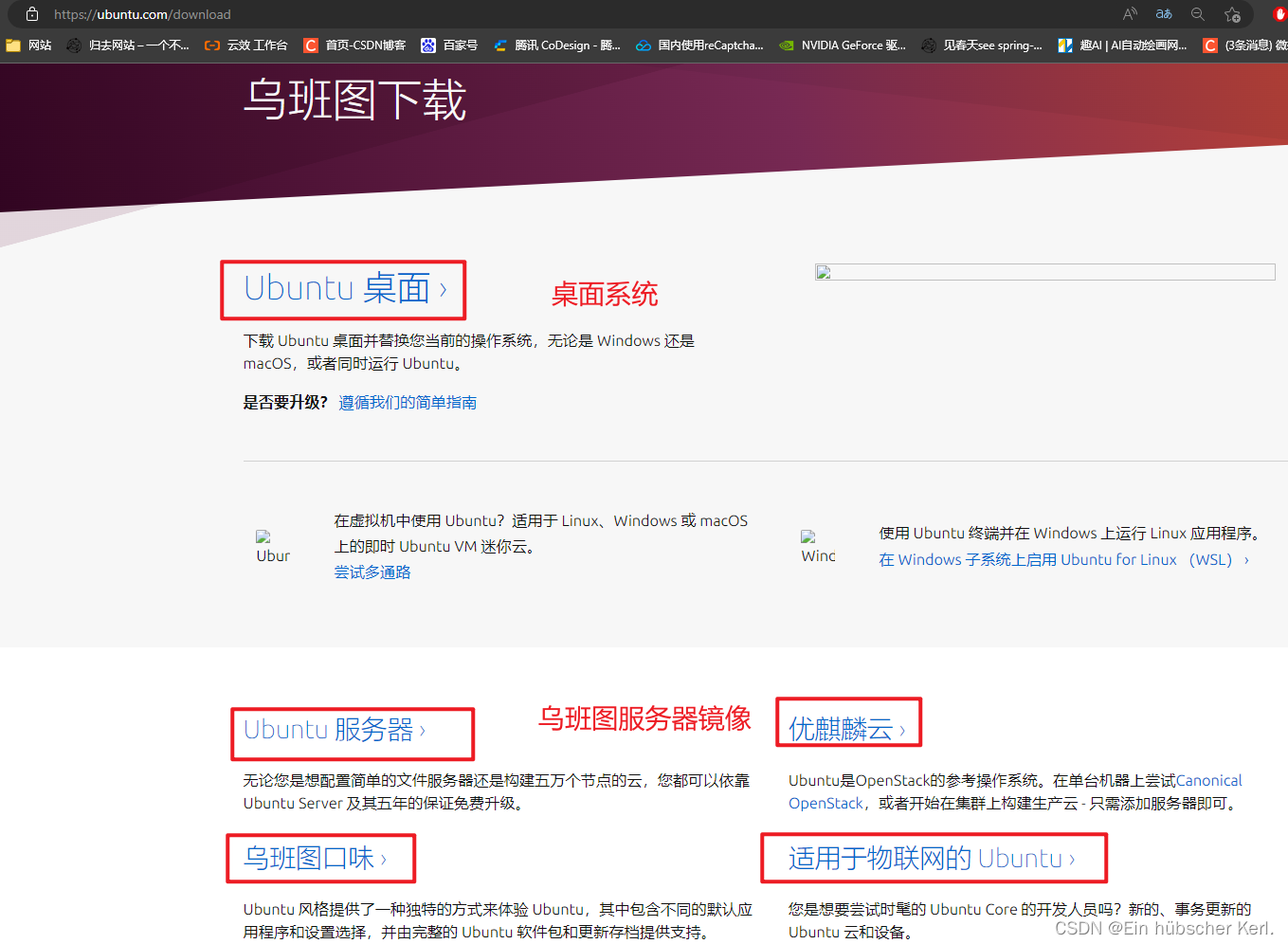Viewport: 1288px width, 944px height.
Task: Click the ubuntu.com/download address field
Action: coord(142,14)
